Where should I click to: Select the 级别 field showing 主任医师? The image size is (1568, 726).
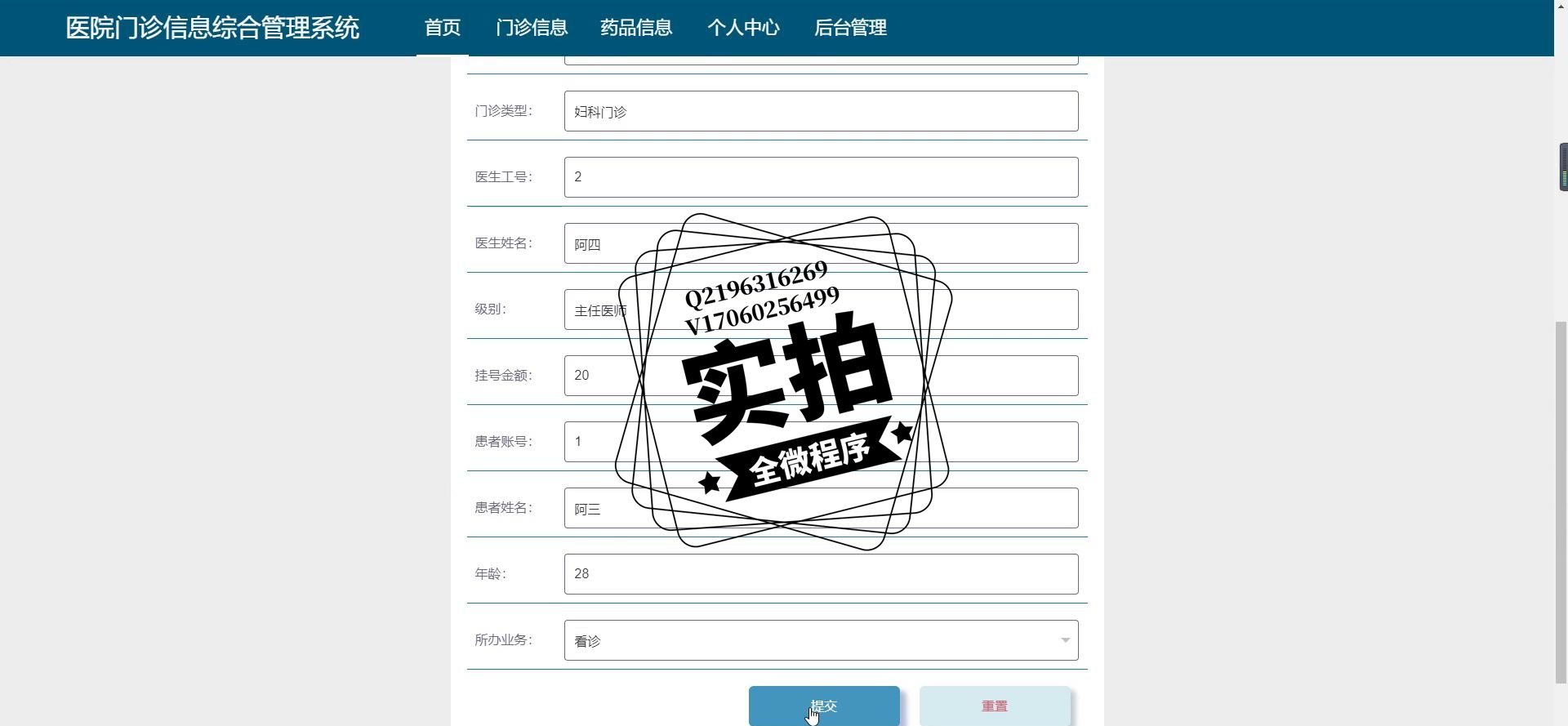point(821,310)
